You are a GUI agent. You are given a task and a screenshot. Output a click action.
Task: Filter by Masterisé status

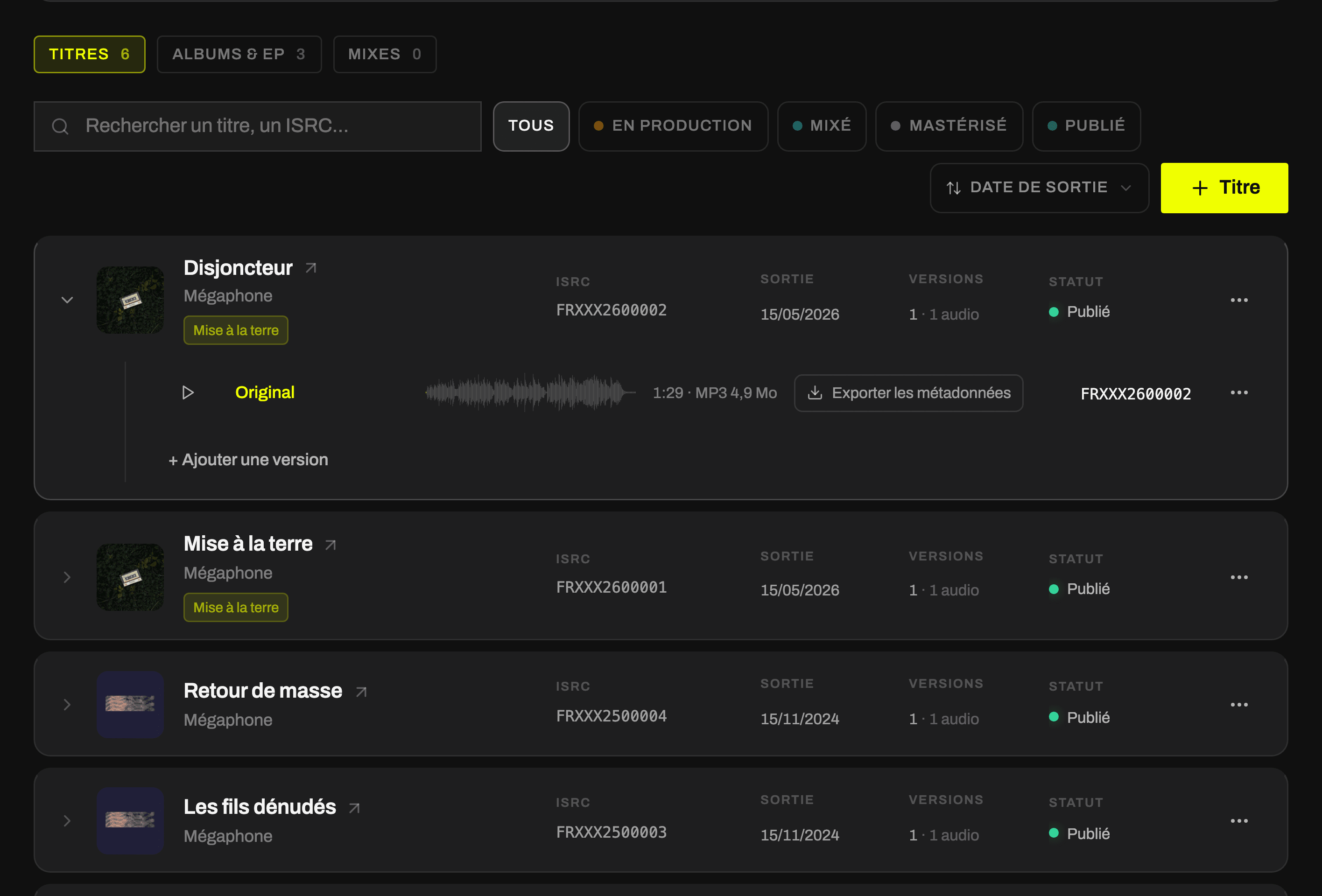tap(949, 126)
